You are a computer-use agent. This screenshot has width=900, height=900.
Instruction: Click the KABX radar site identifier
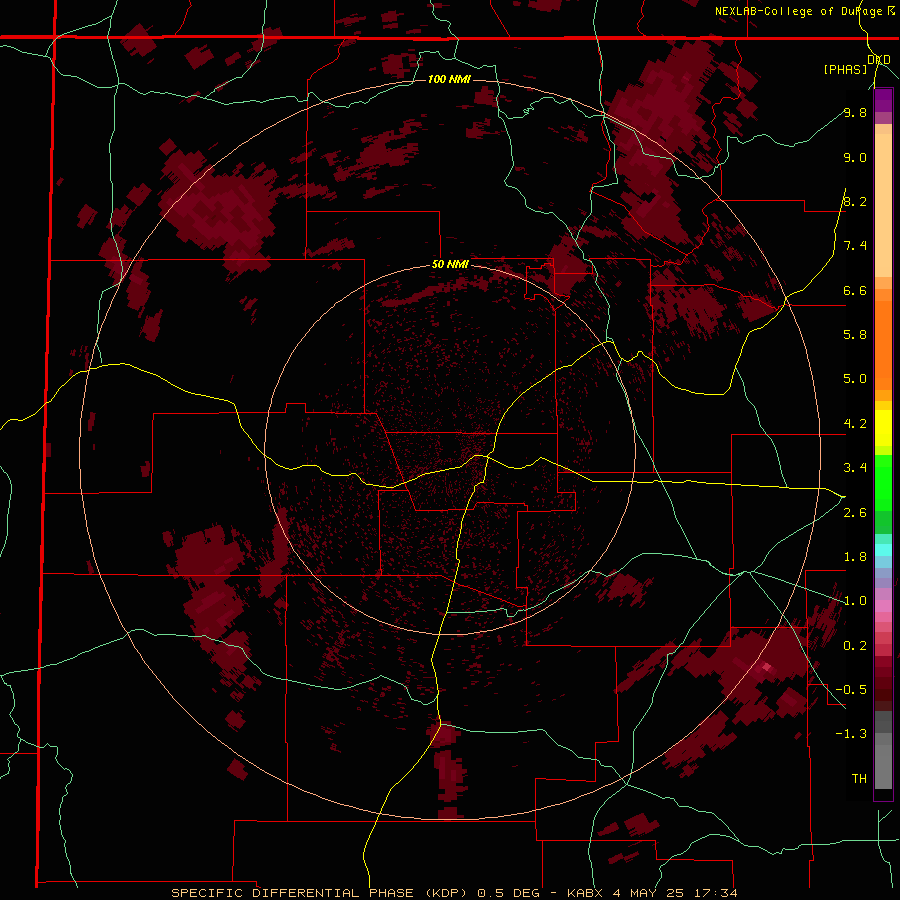pyautogui.click(x=585, y=893)
